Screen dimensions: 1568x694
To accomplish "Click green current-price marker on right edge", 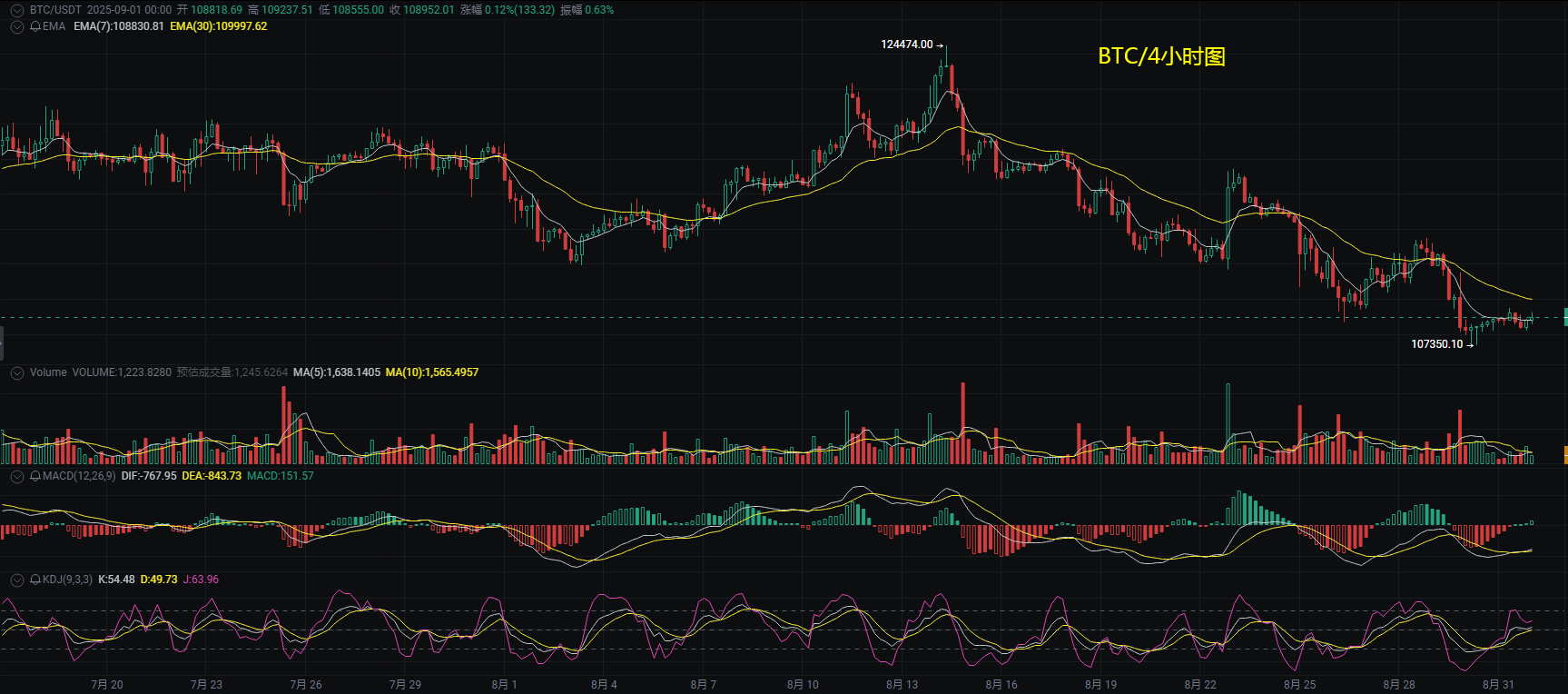I will 1565,317.
